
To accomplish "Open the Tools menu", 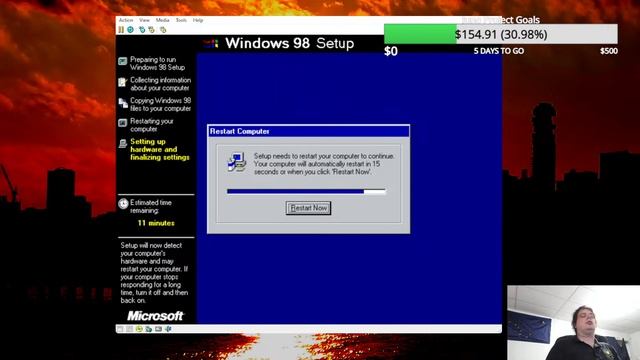I will point(181,20).
